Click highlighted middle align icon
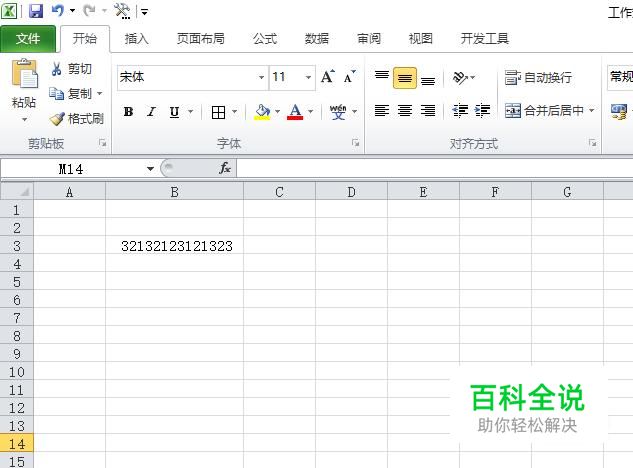This screenshot has width=633, height=468. [x=405, y=78]
